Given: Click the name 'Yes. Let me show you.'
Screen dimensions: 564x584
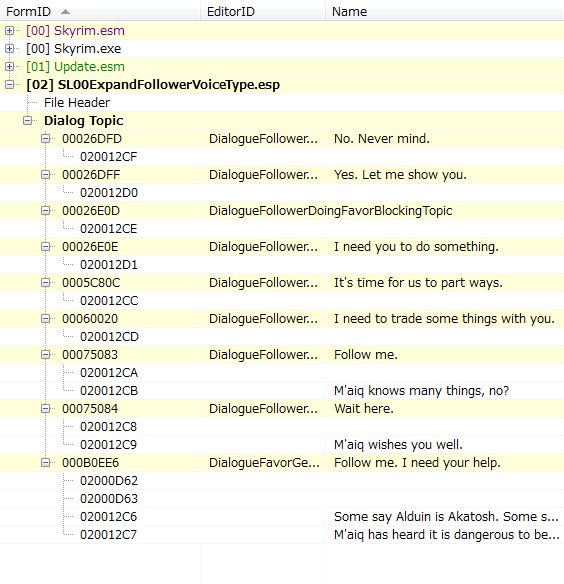Looking at the screenshot, I should pos(400,175).
